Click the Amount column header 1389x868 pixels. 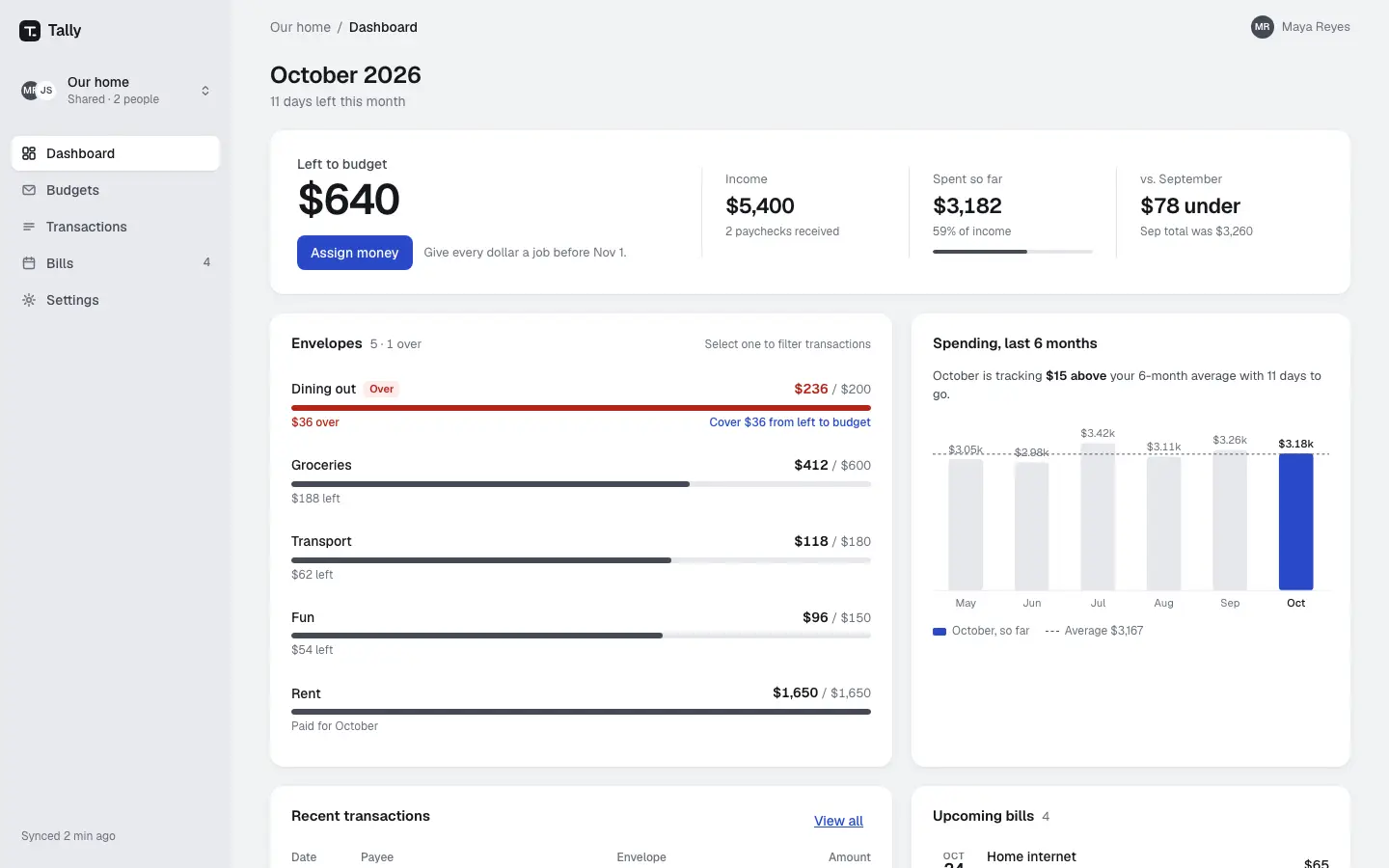pyautogui.click(x=850, y=857)
